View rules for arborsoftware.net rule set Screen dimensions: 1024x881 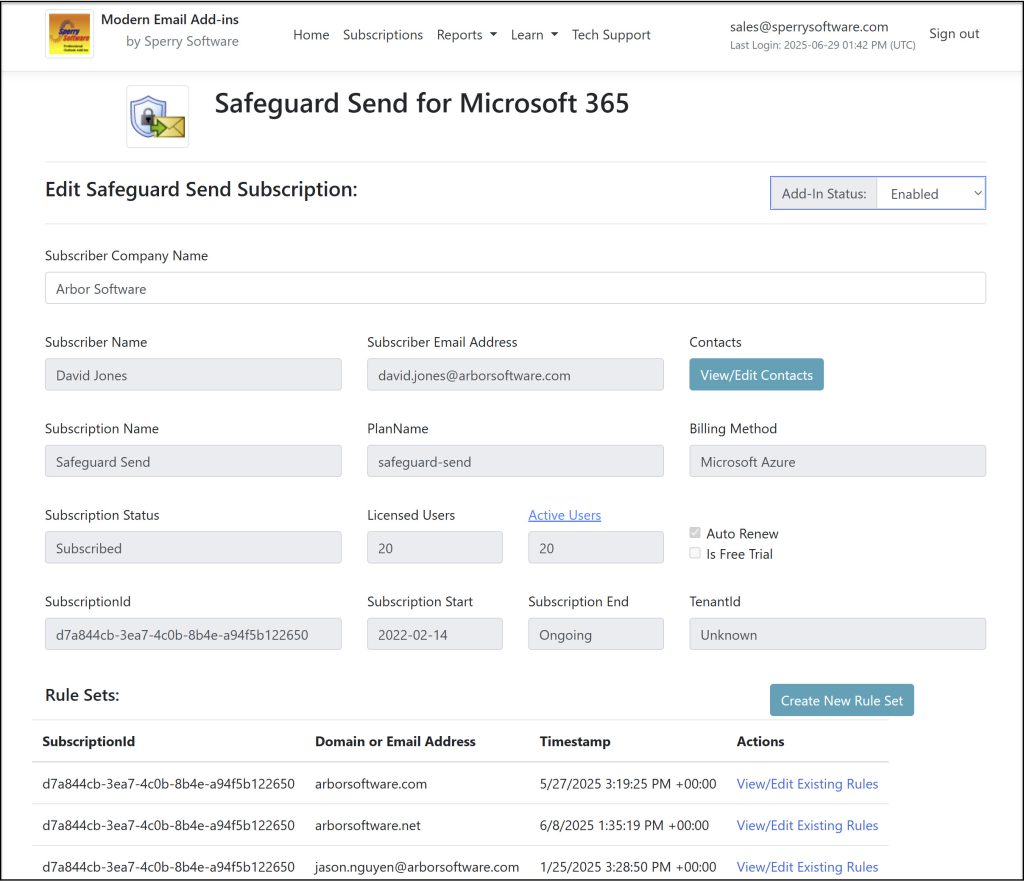click(x=807, y=825)
